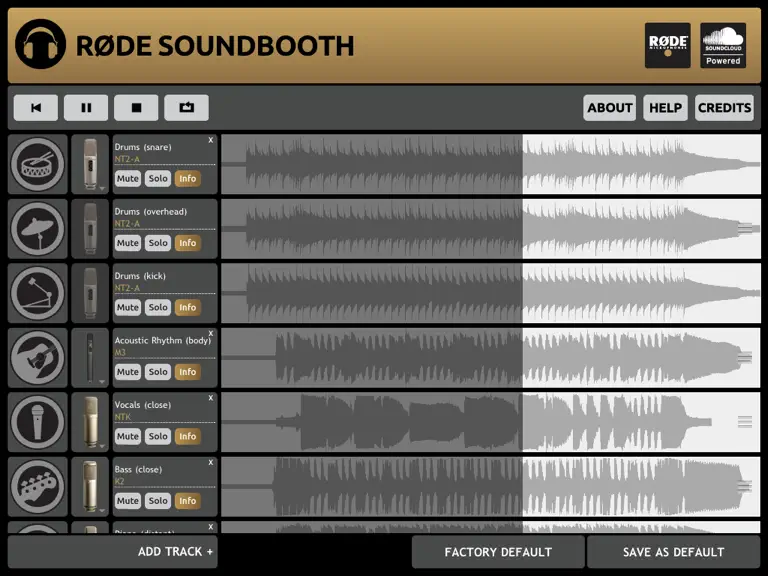Solo the Vocals (close) track
768x576 pixels.
click(158, 436)
